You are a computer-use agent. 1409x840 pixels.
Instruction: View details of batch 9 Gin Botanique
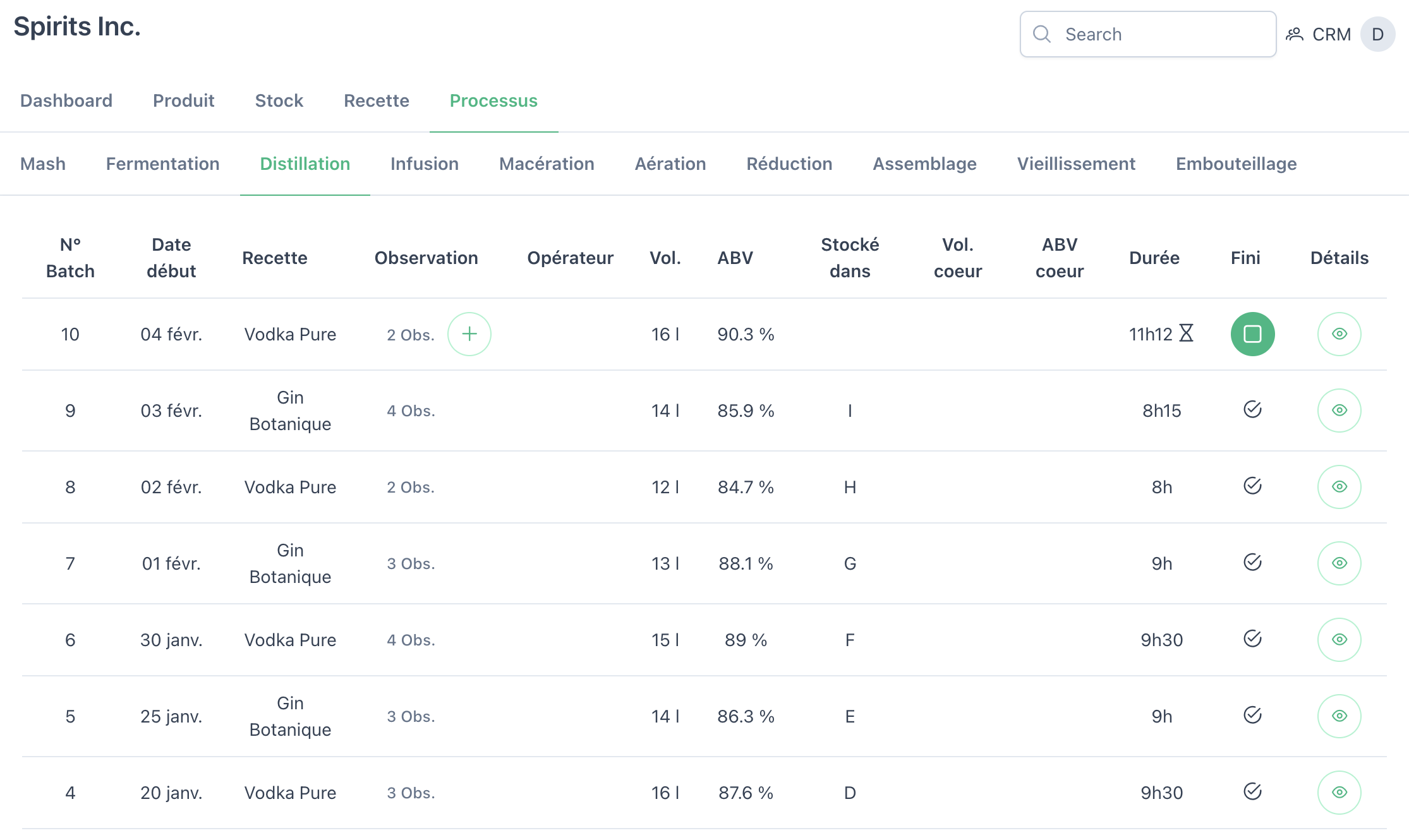point(1339,410)
